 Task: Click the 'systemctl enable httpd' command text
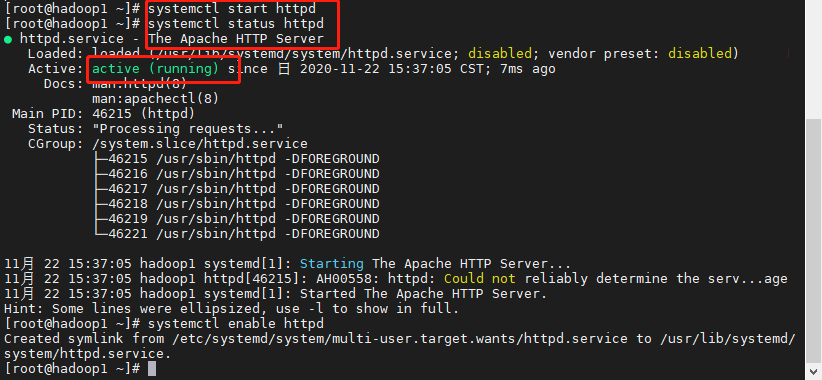tap(236, 323)
